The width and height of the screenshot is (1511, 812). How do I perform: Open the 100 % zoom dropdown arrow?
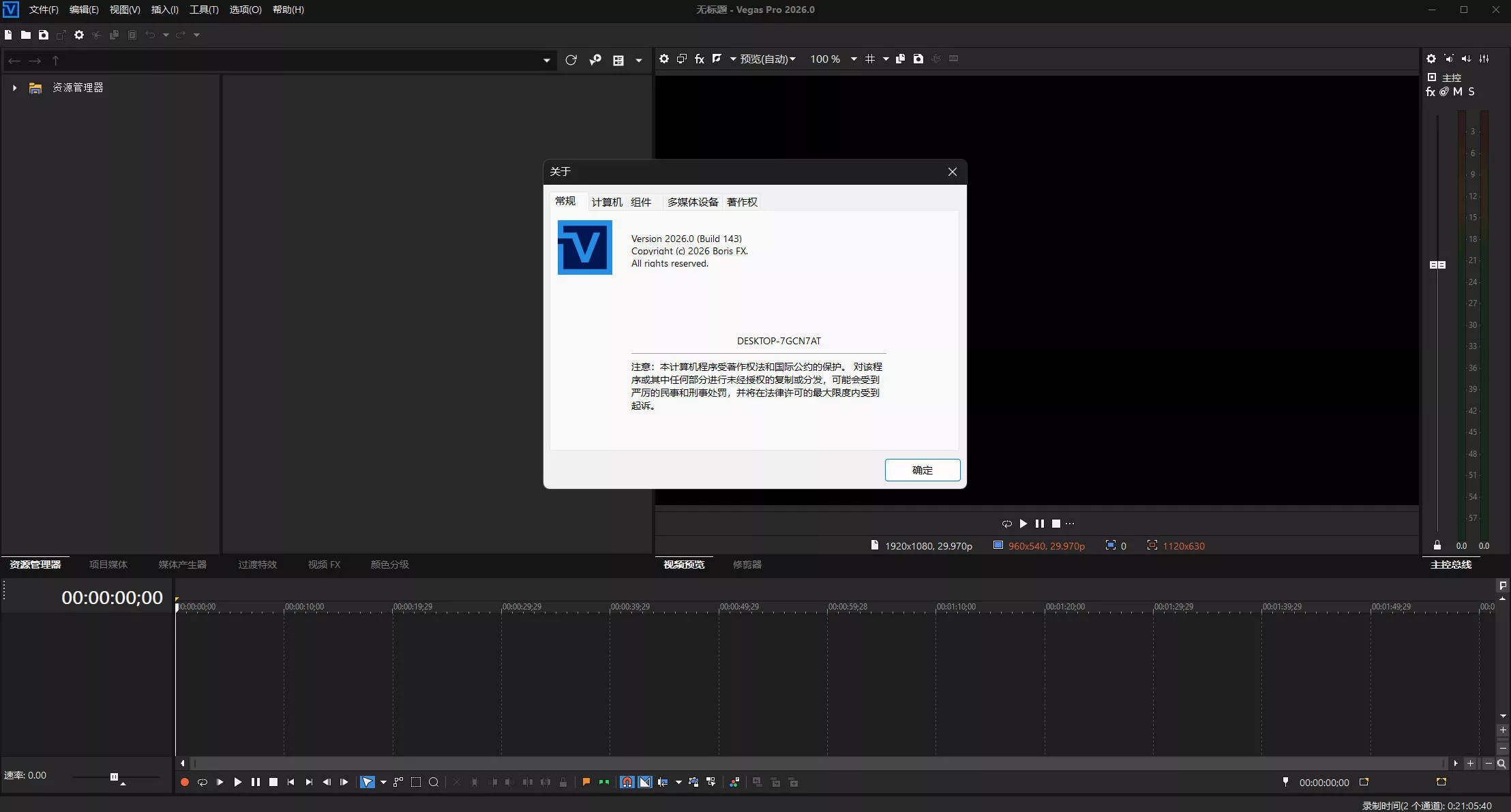click(x=854, y=59)
